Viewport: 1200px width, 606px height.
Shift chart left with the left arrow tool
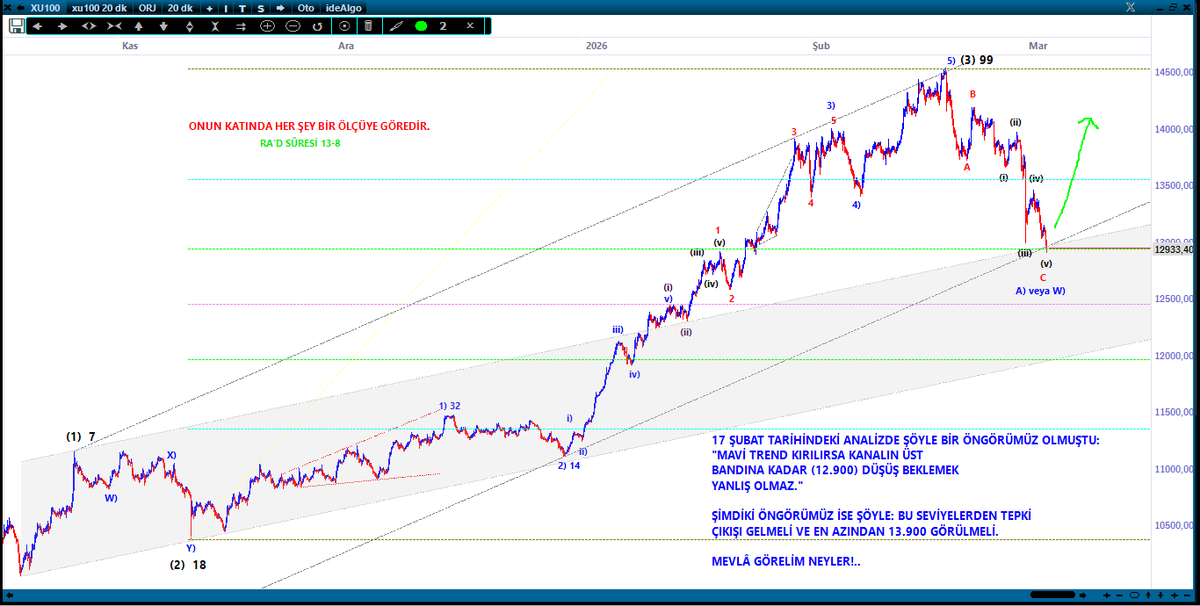coord(37,26)
